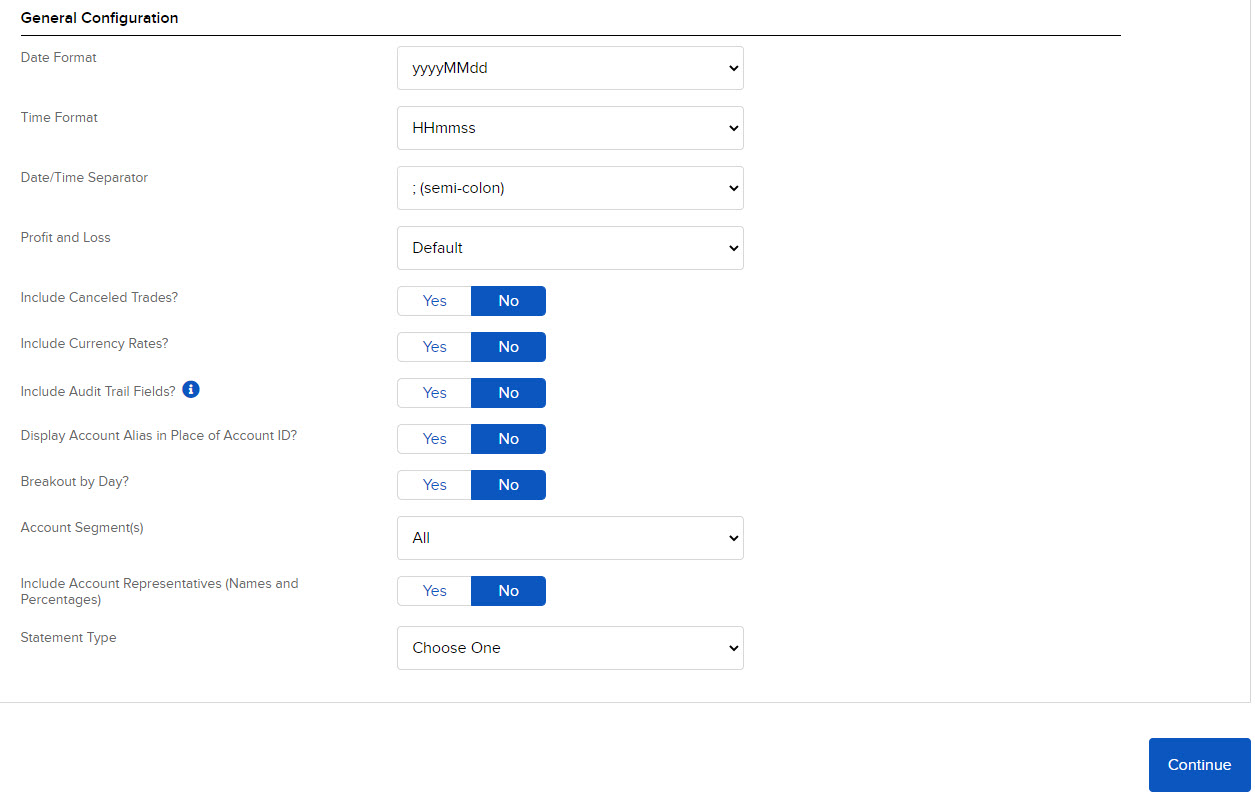
Task: Set Display Account Alias to No
Action: tap(508, 438)
